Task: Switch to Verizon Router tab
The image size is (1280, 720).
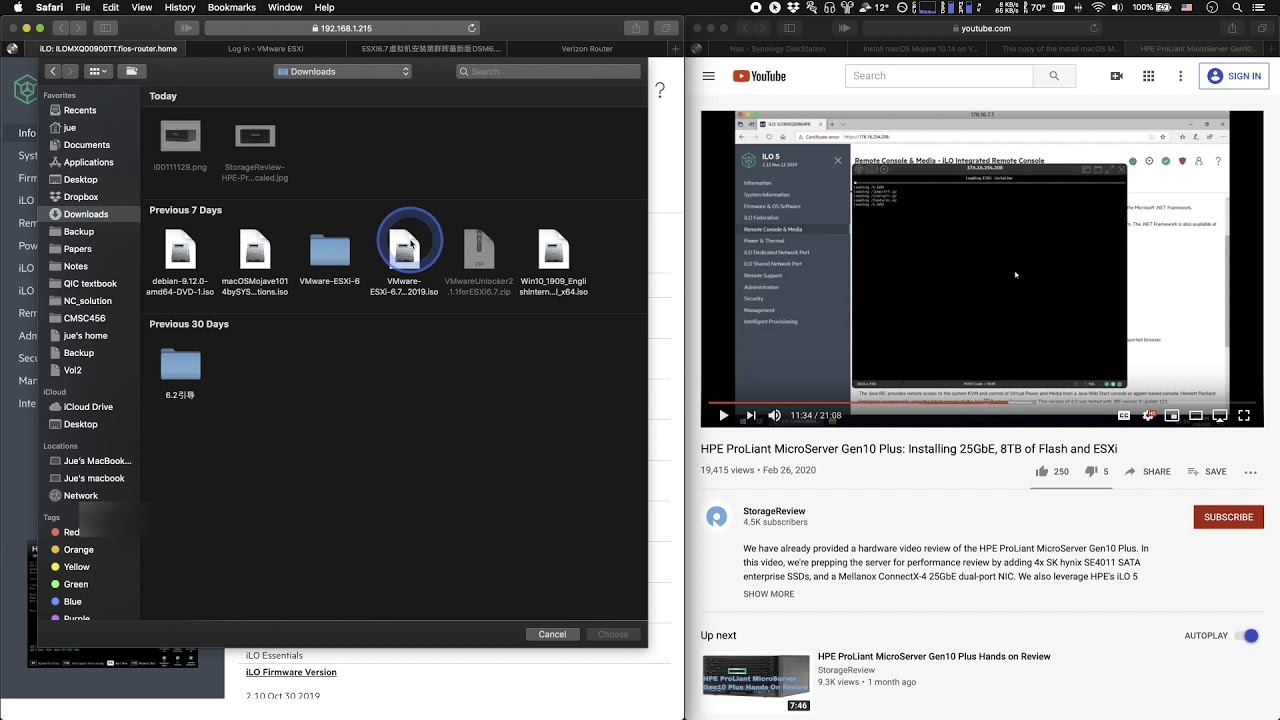Action: pos(587,48)
